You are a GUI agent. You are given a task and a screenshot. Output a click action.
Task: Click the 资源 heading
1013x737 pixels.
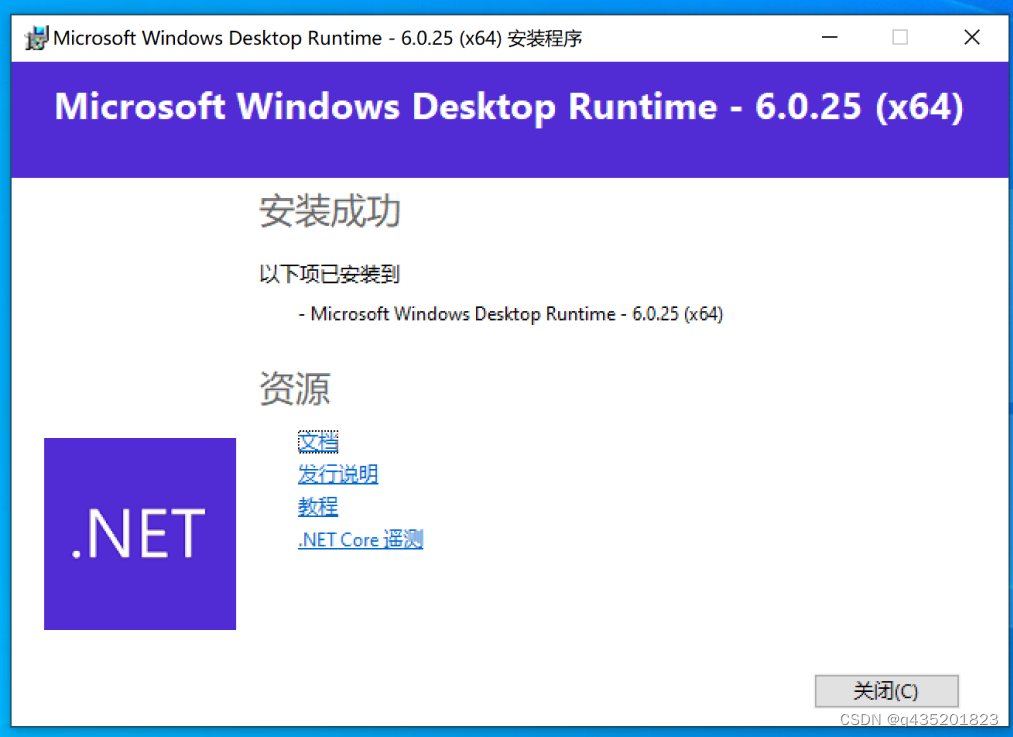coord(295,388)
